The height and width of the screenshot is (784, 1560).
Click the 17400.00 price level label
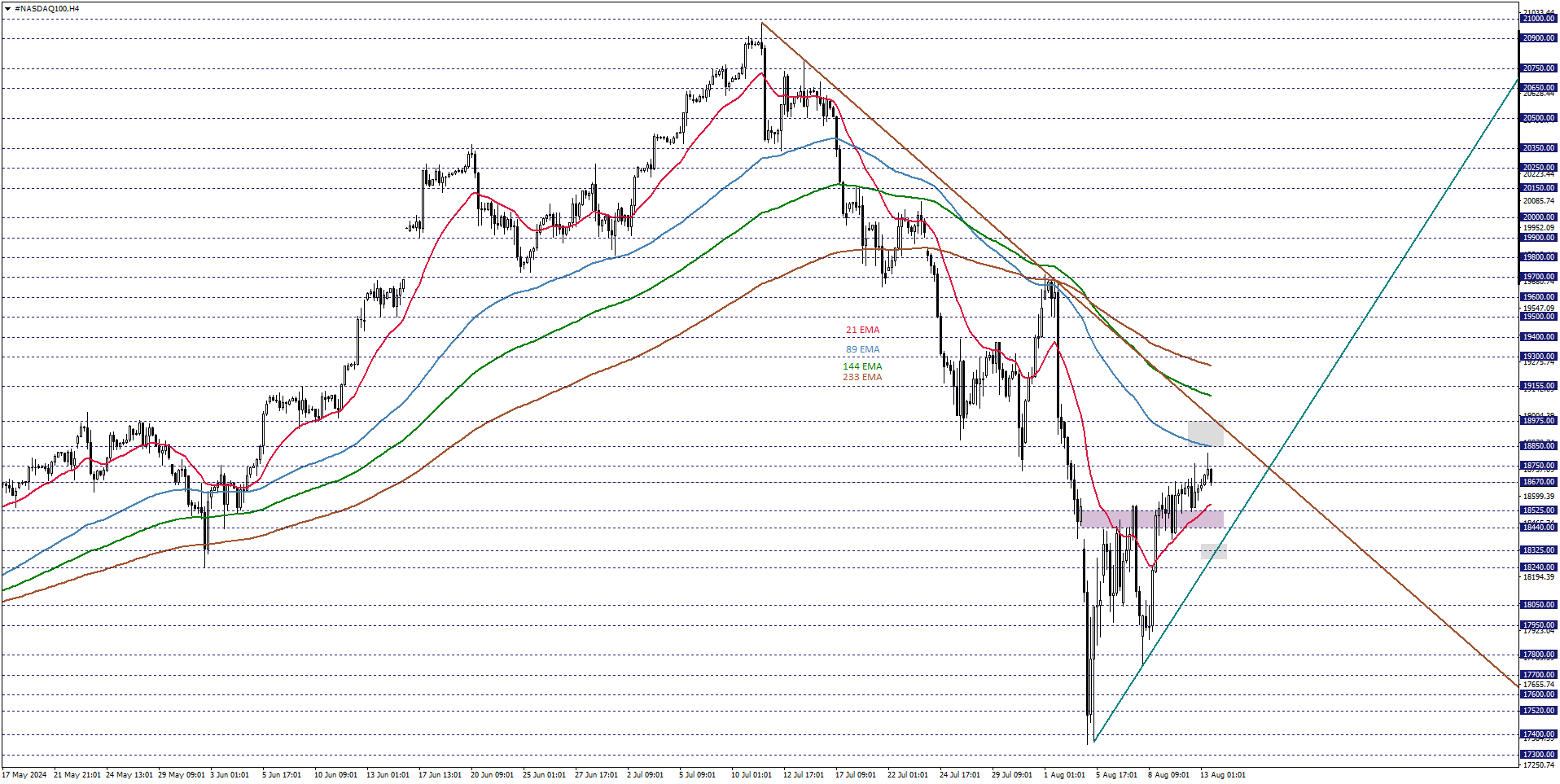1539,734
